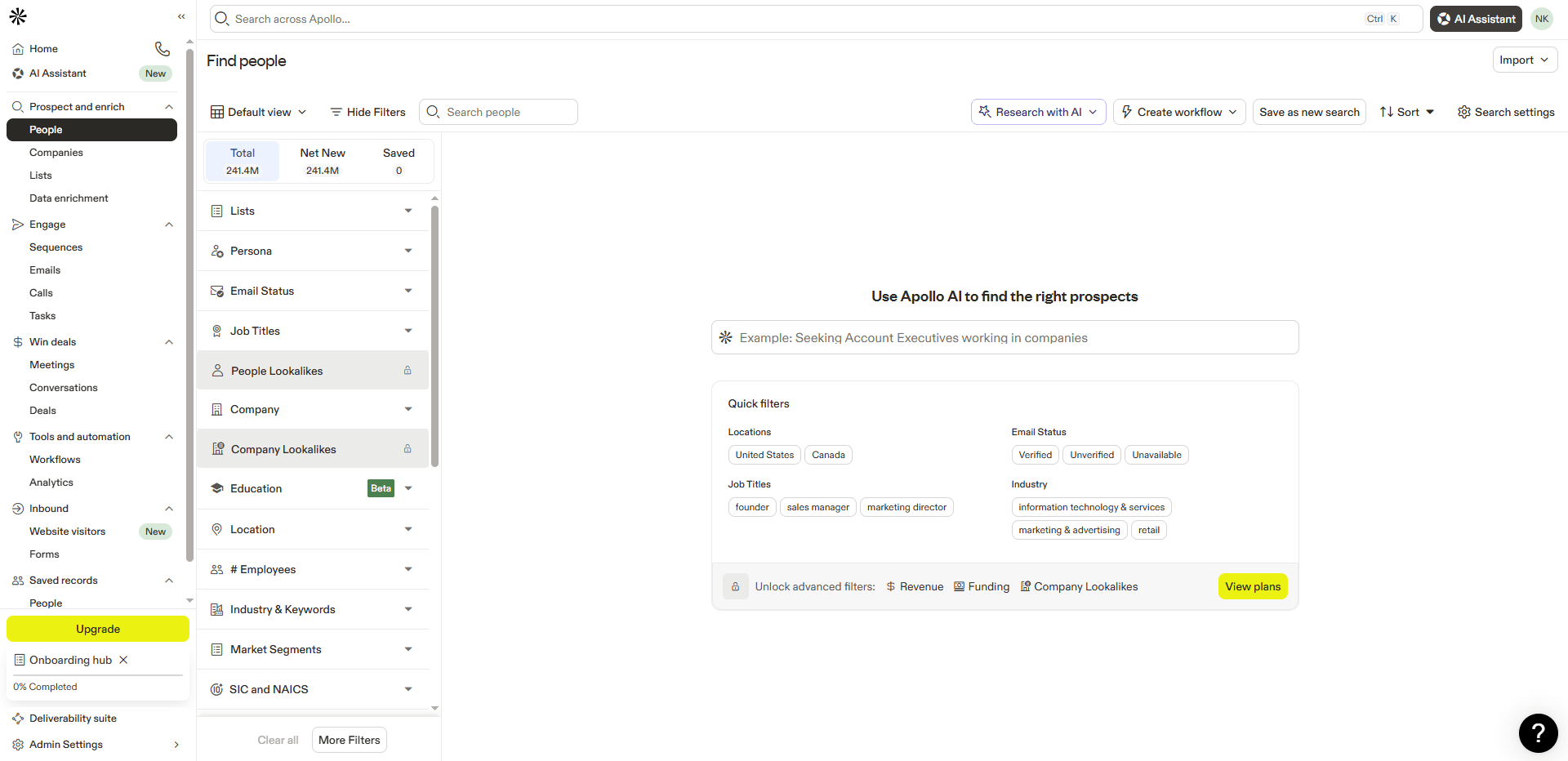Open Sequences in the sidebar
Viewport: 1568px width, 761px height.
tap(56, 247)
